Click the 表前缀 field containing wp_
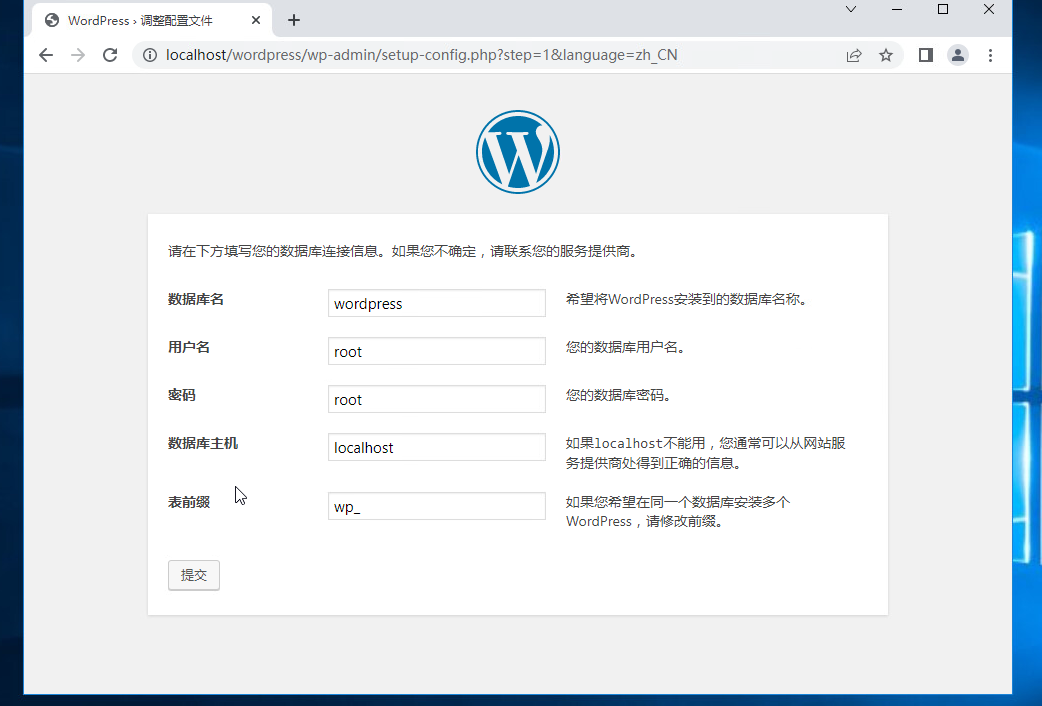The height and width of the screenshot is (706, 1042). pyautogui.click(x=436, y=506)
